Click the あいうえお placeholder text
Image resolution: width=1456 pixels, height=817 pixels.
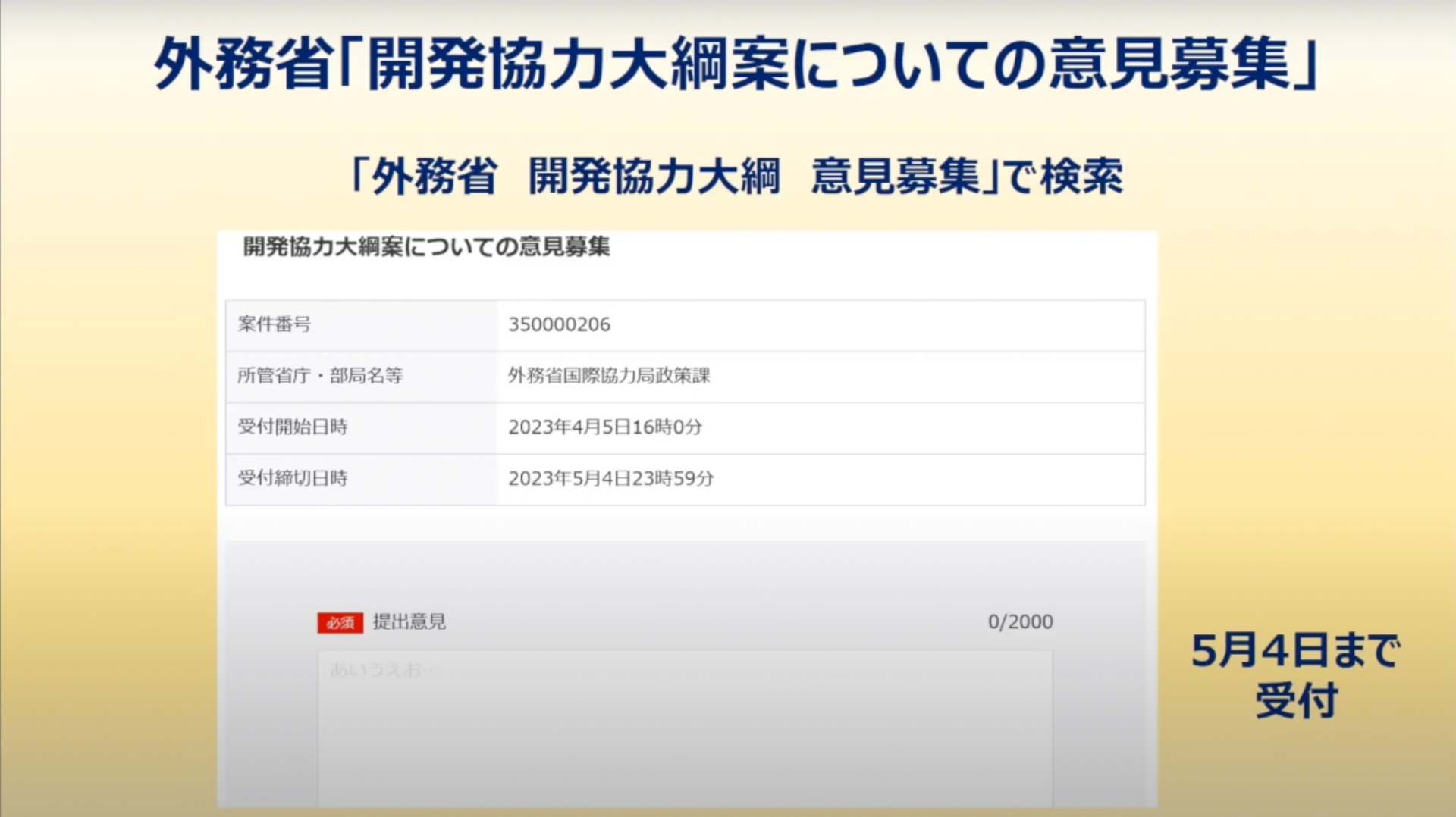[384, 670]
